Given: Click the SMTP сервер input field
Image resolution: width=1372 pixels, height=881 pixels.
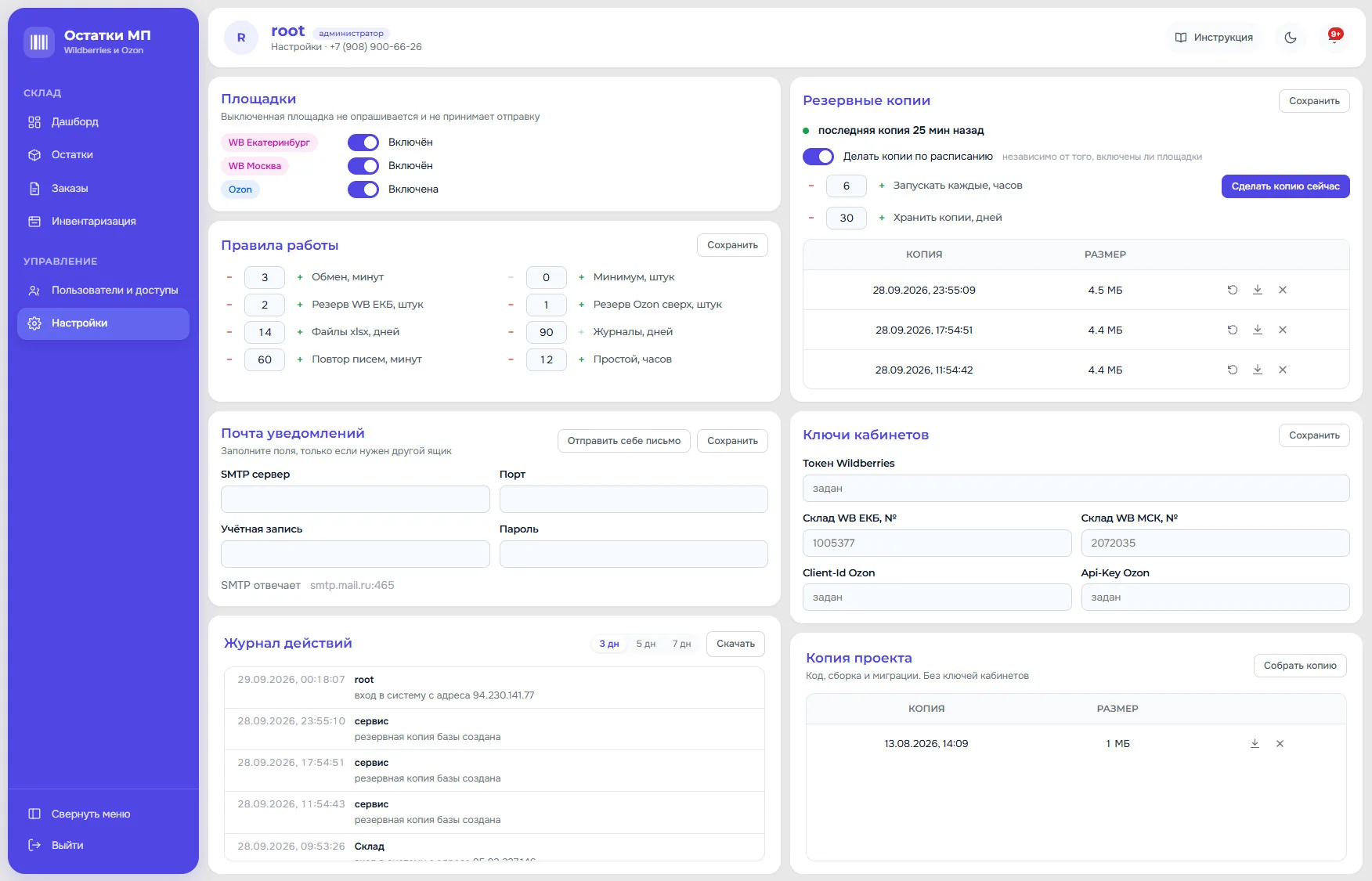Looking at the screenshot, I should tap(355, 500).
